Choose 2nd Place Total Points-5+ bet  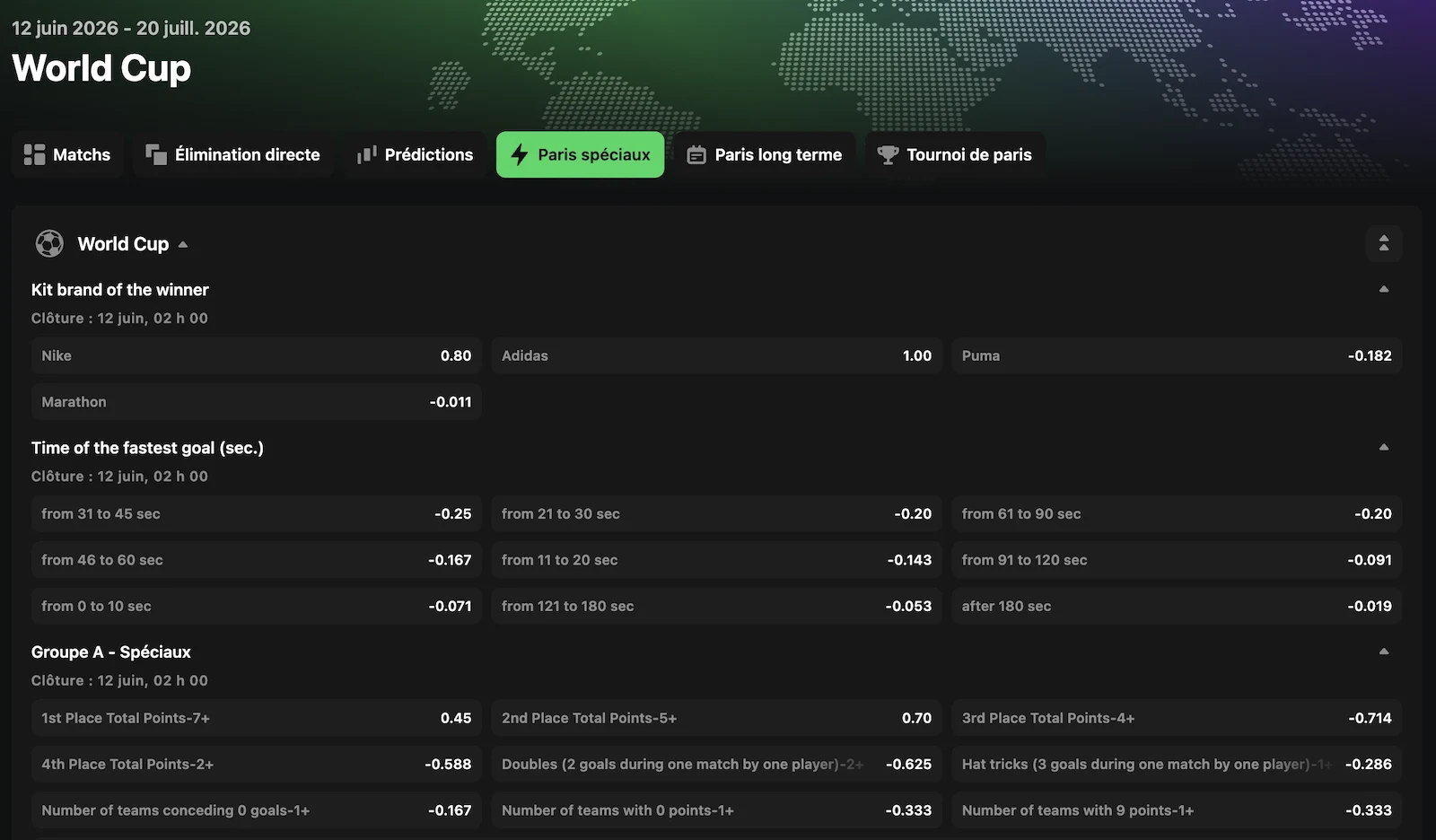click(x=716, y=718)
